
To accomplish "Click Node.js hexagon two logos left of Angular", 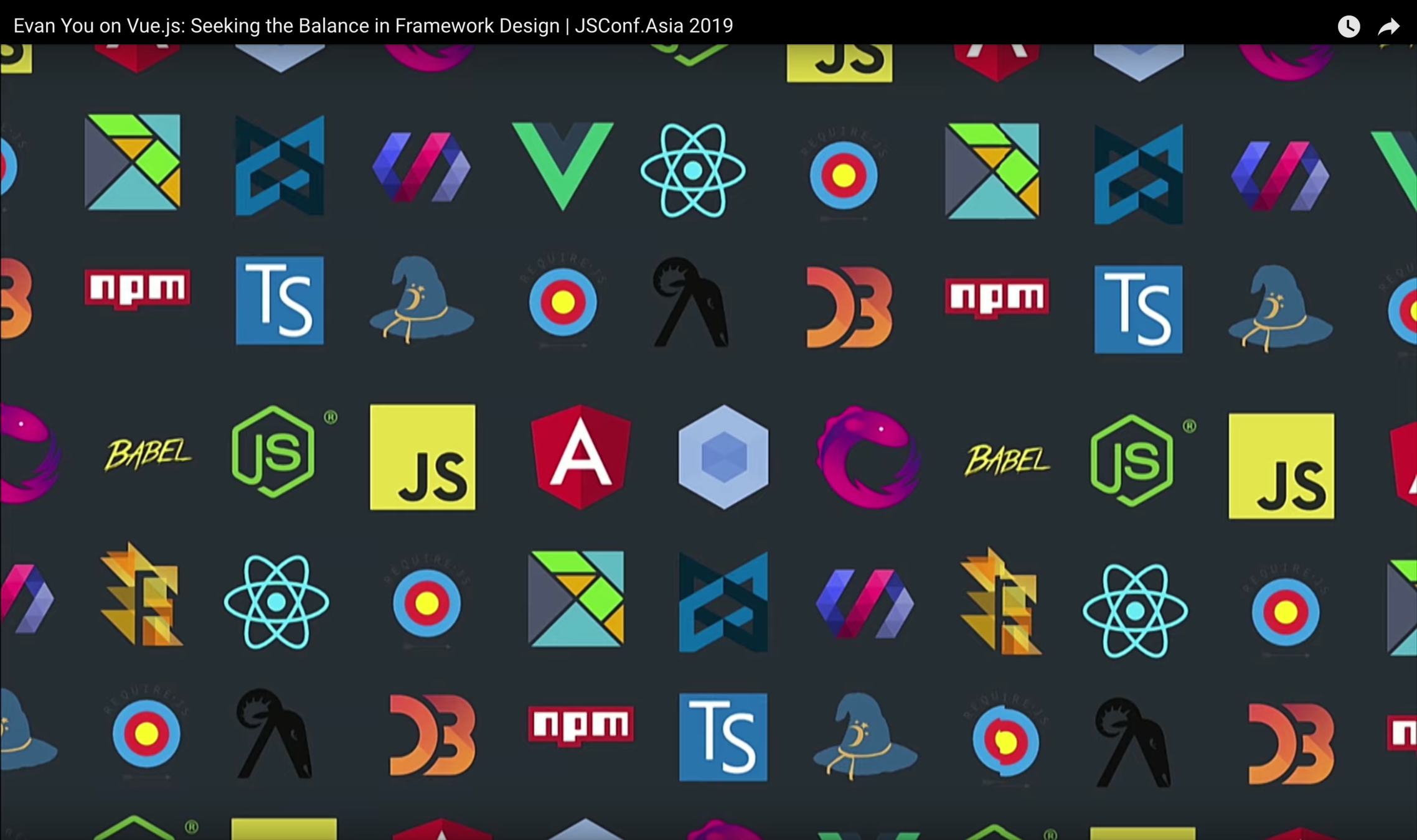I will tap(274, 452).
